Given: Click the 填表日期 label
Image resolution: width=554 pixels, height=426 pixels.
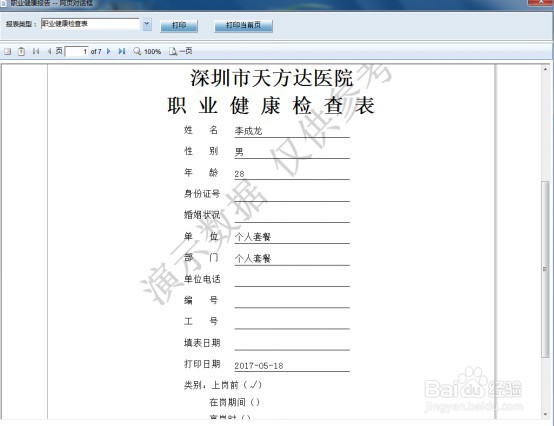Looking at the screenshot, I should point(202,343).
